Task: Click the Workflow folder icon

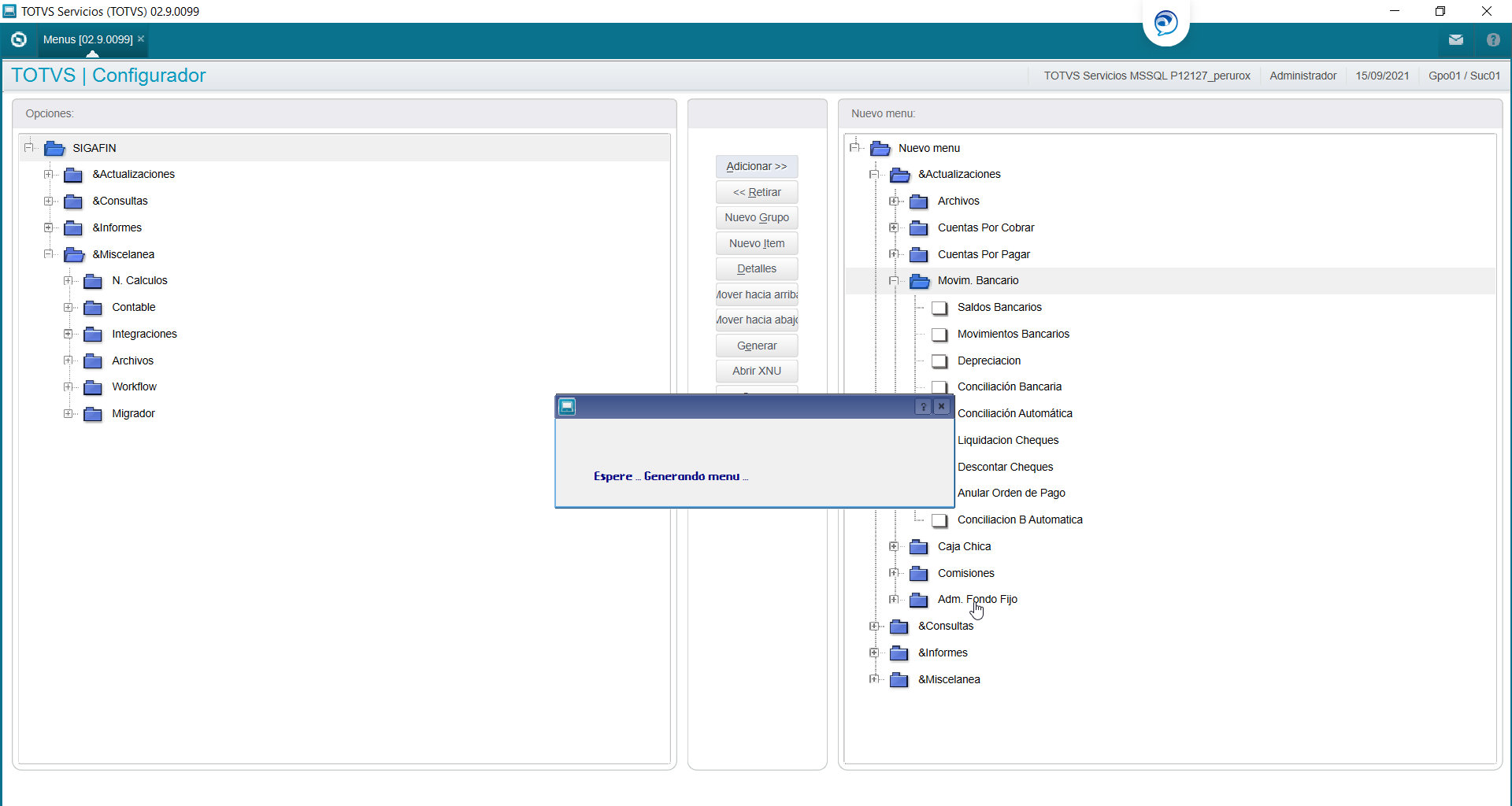Action: (x=93, y=387)
